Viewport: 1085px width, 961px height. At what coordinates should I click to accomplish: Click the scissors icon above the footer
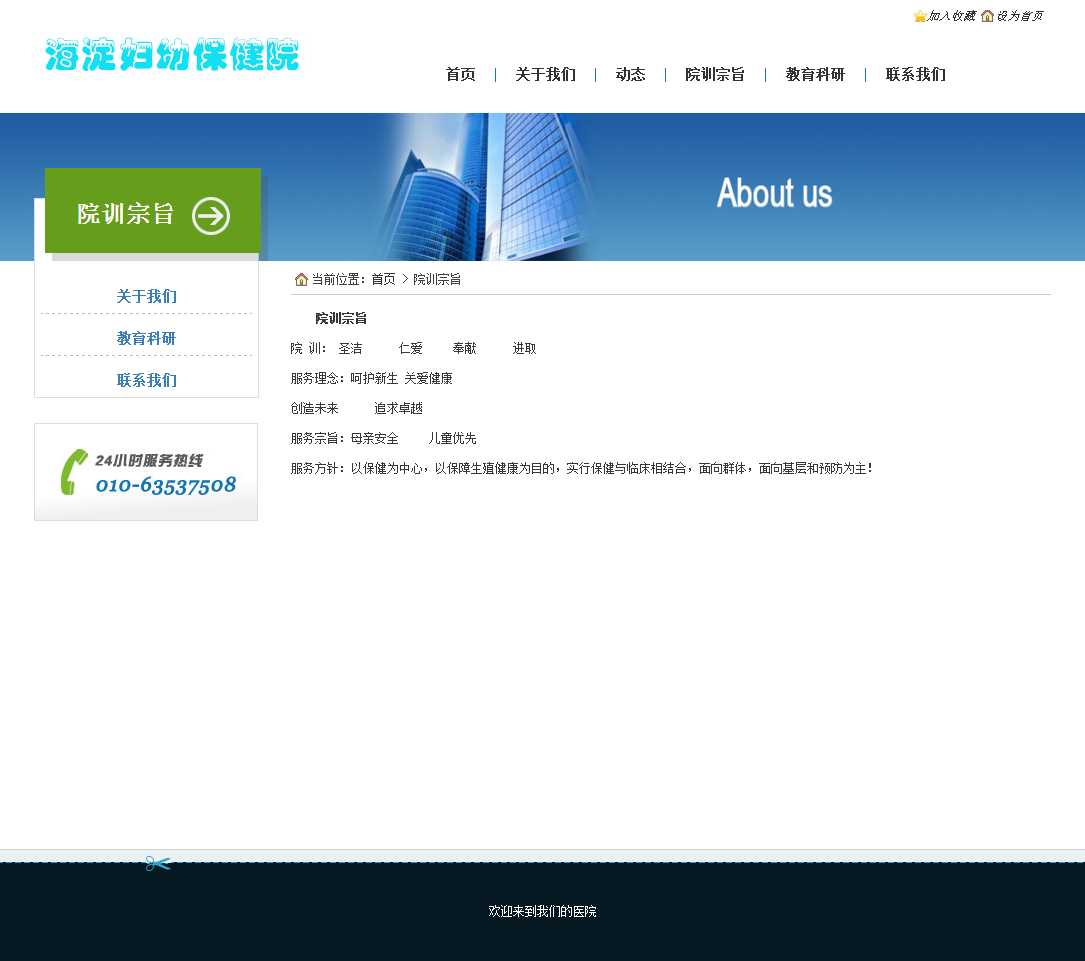158,863
